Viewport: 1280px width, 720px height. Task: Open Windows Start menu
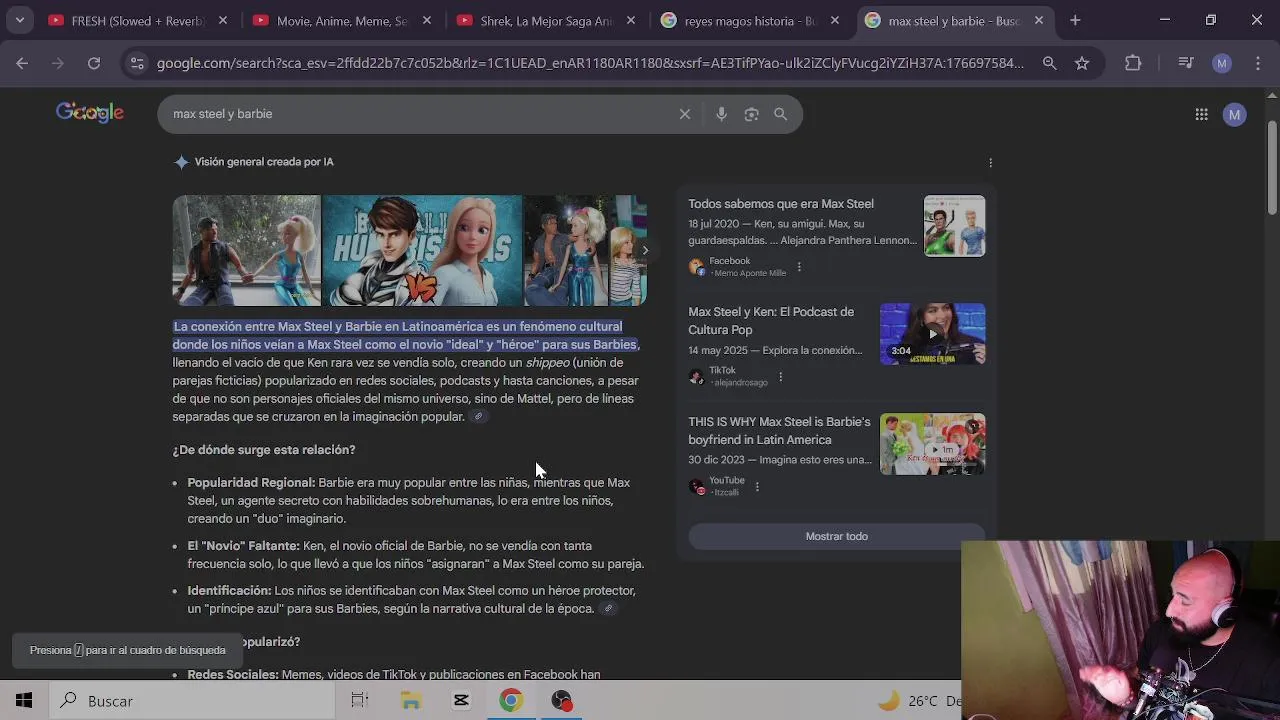tap(24, 701)
